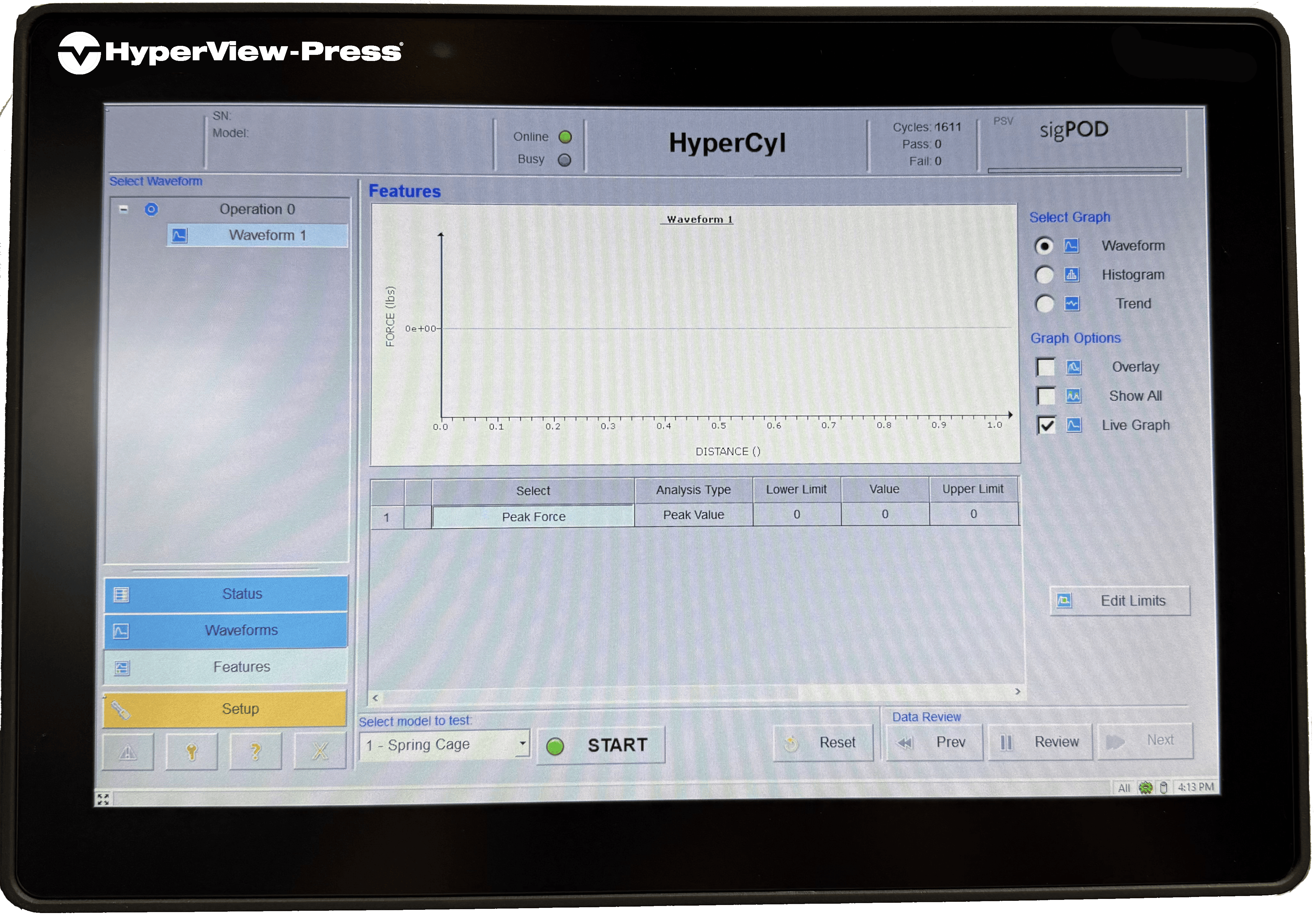Click the Value column header

[x=885, y=490]
